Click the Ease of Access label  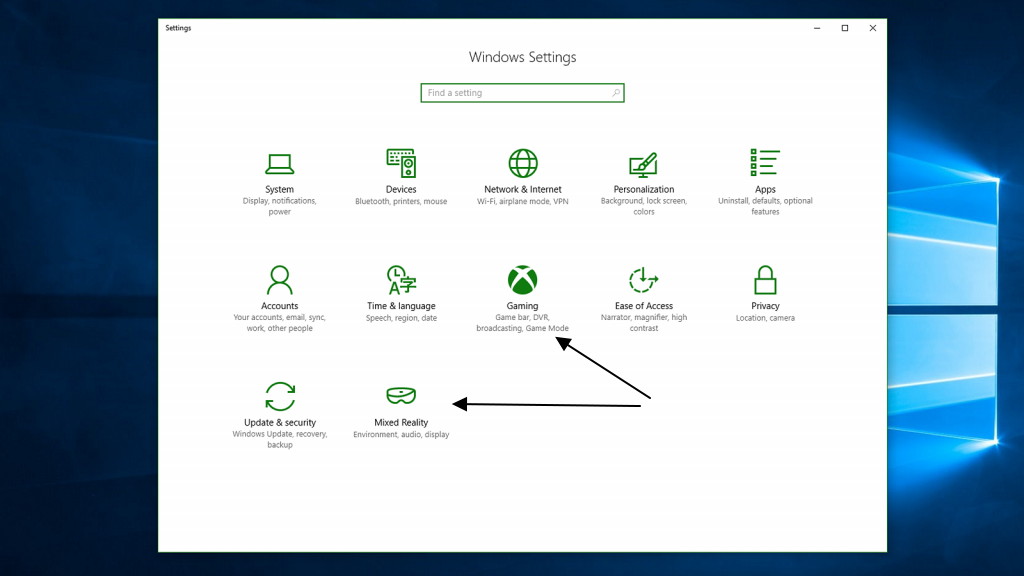(x=643, y=306)
